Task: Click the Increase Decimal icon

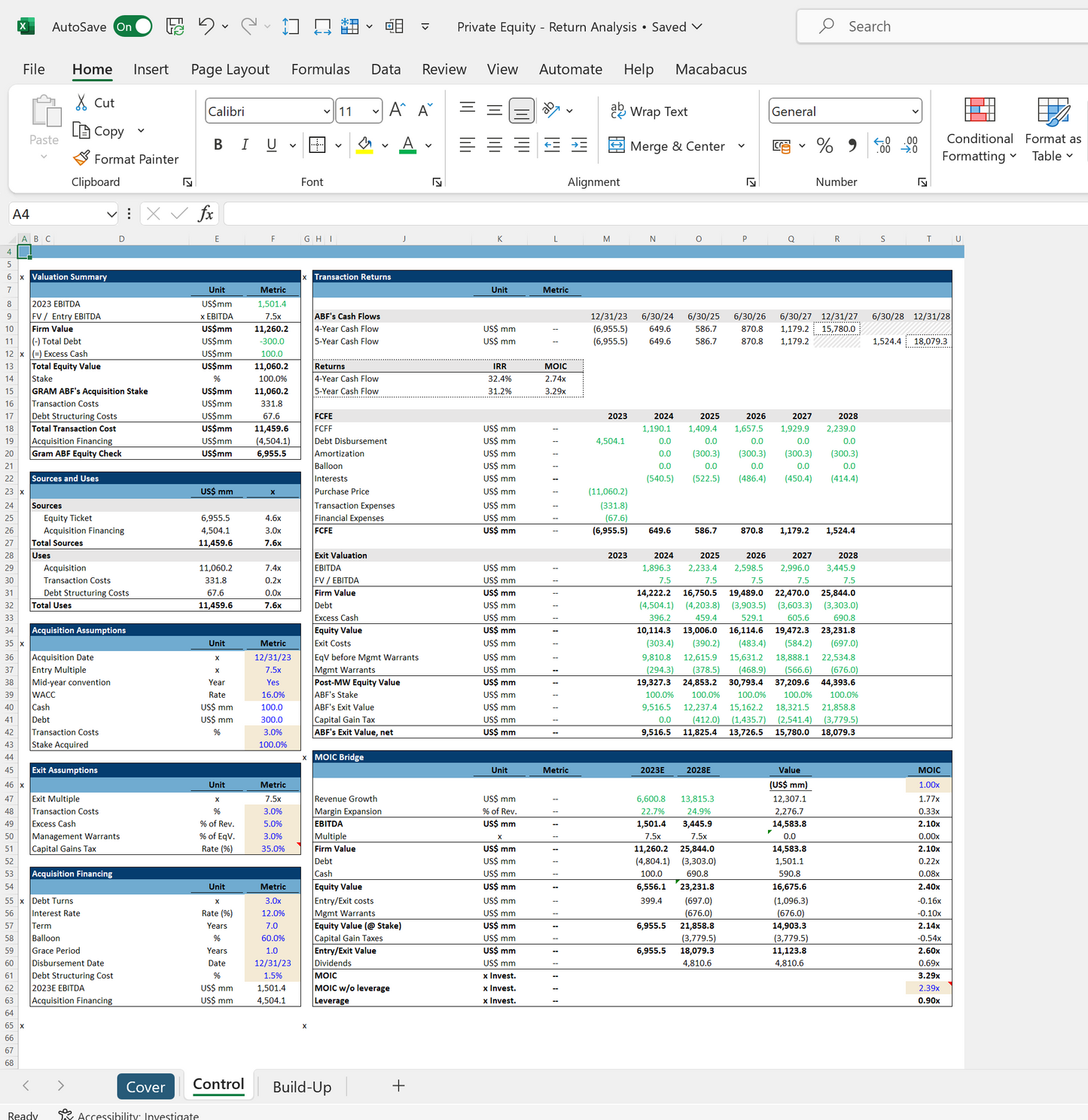Action: pos(882,145)
